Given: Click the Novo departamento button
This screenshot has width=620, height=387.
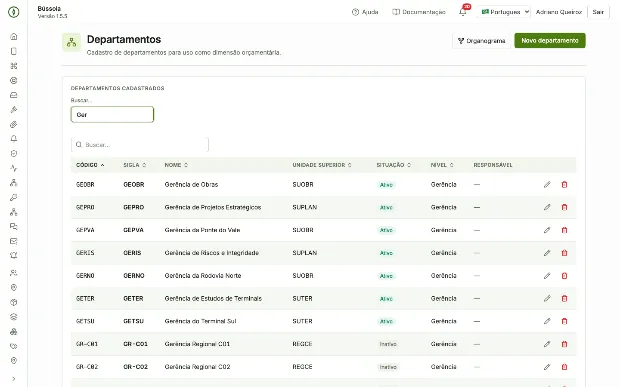Looking at the screenshot, I should tap(550, 40).
